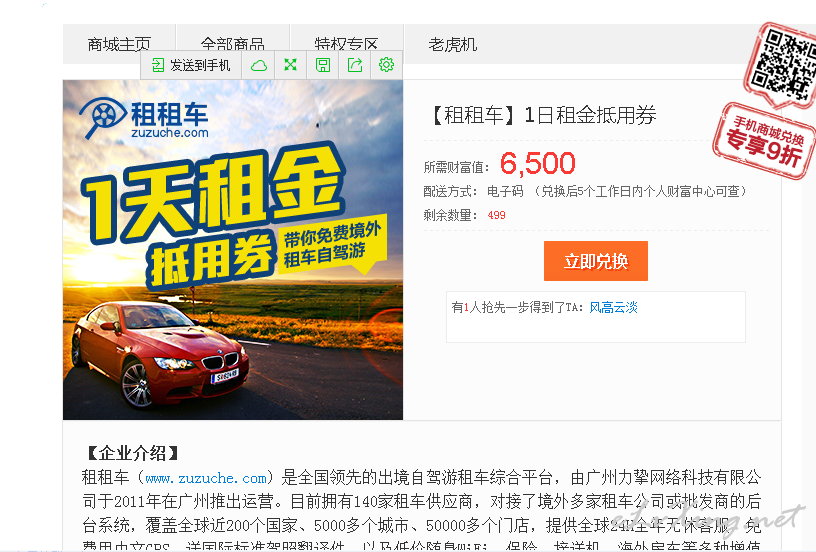
Task: Click the 发送到手机 label
Action: (x=200, y=65)
